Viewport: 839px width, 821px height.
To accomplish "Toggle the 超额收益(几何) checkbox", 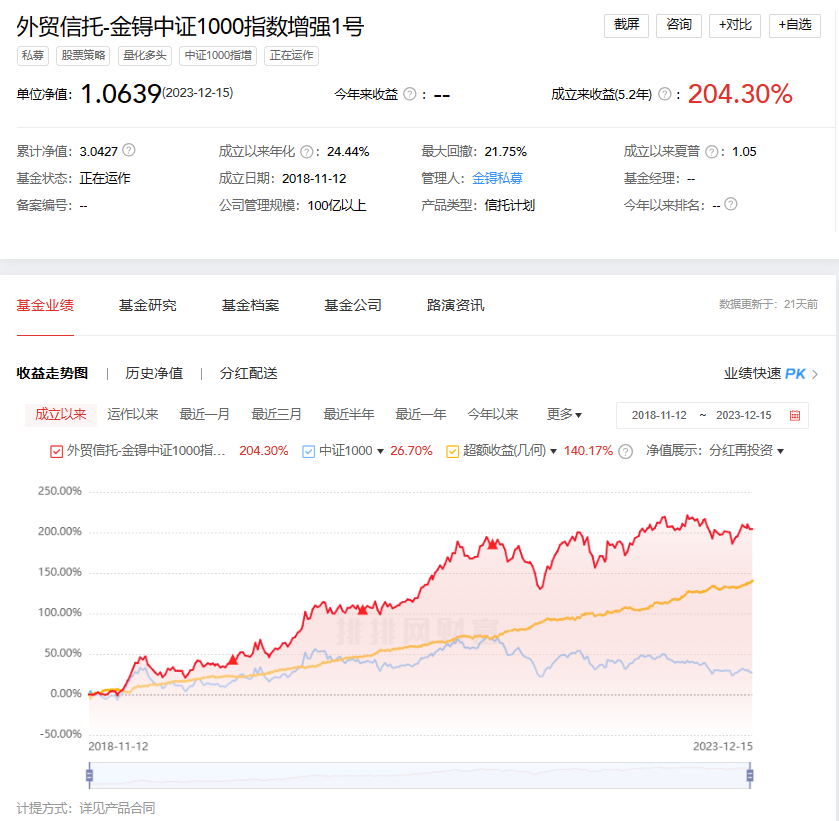I will (452, 452).
